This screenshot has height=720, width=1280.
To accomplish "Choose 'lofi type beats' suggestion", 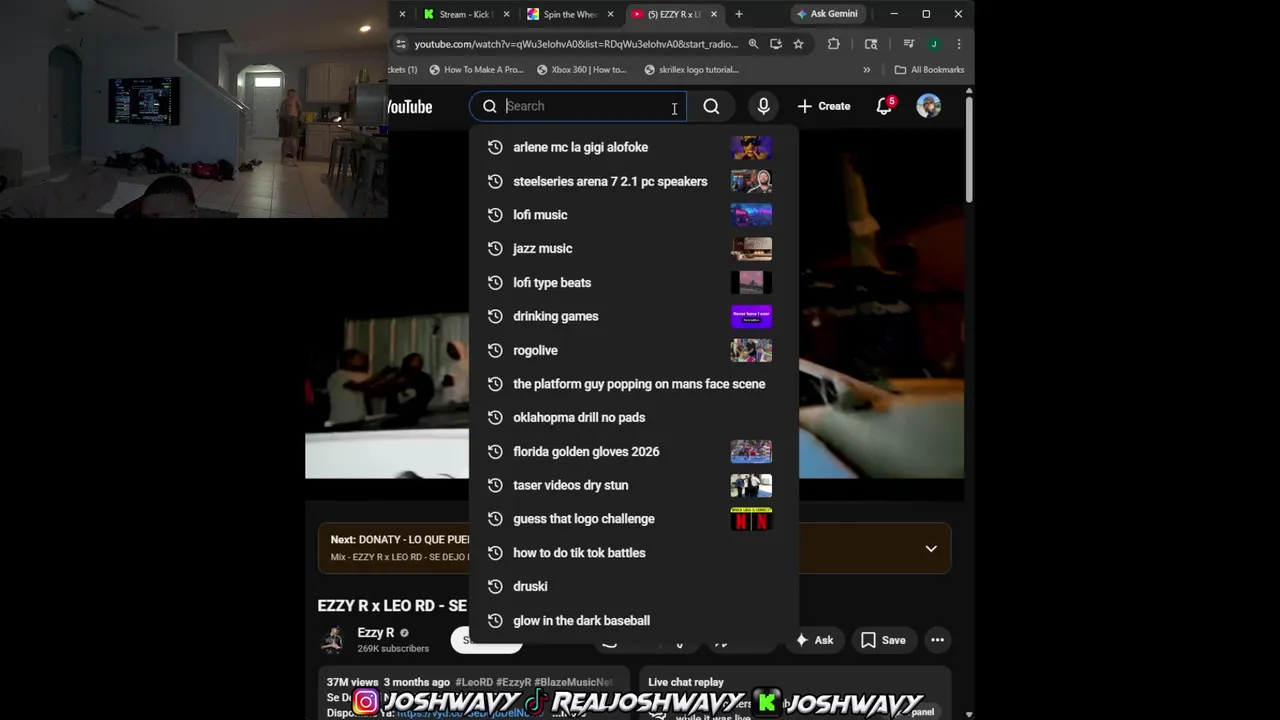I will click(633, 282).
